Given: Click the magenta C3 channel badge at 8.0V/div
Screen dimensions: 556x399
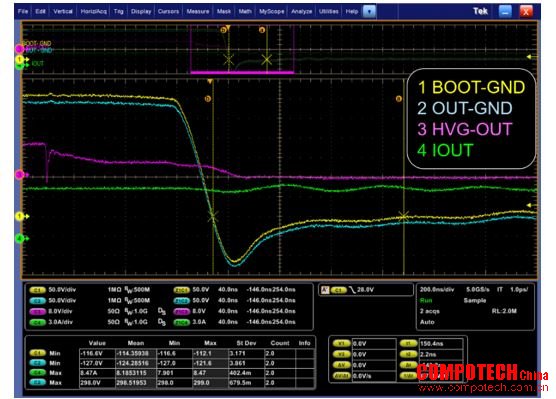Looking at the screenshot, I should (x=37, y=312).
